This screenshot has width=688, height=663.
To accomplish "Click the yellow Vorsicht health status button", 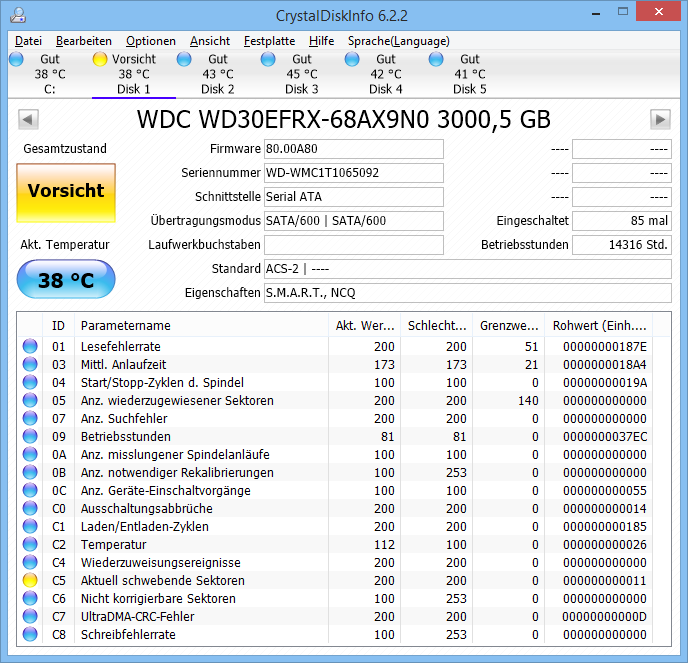I will click(x=66, y=193).
